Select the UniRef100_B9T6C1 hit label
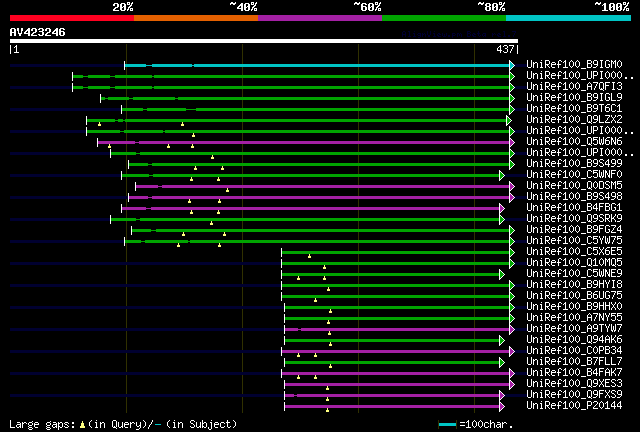Screen dimensions: 640x432 click(x=574, y=109)
